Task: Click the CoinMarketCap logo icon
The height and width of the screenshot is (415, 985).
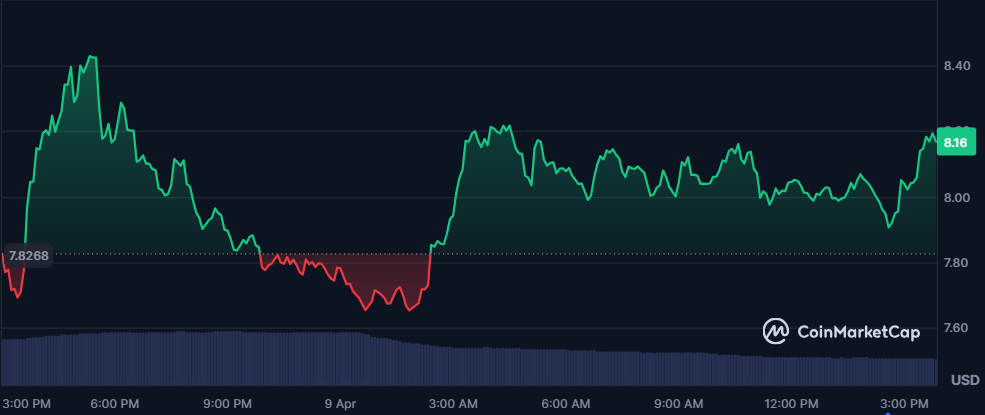Action: point(776,331)
